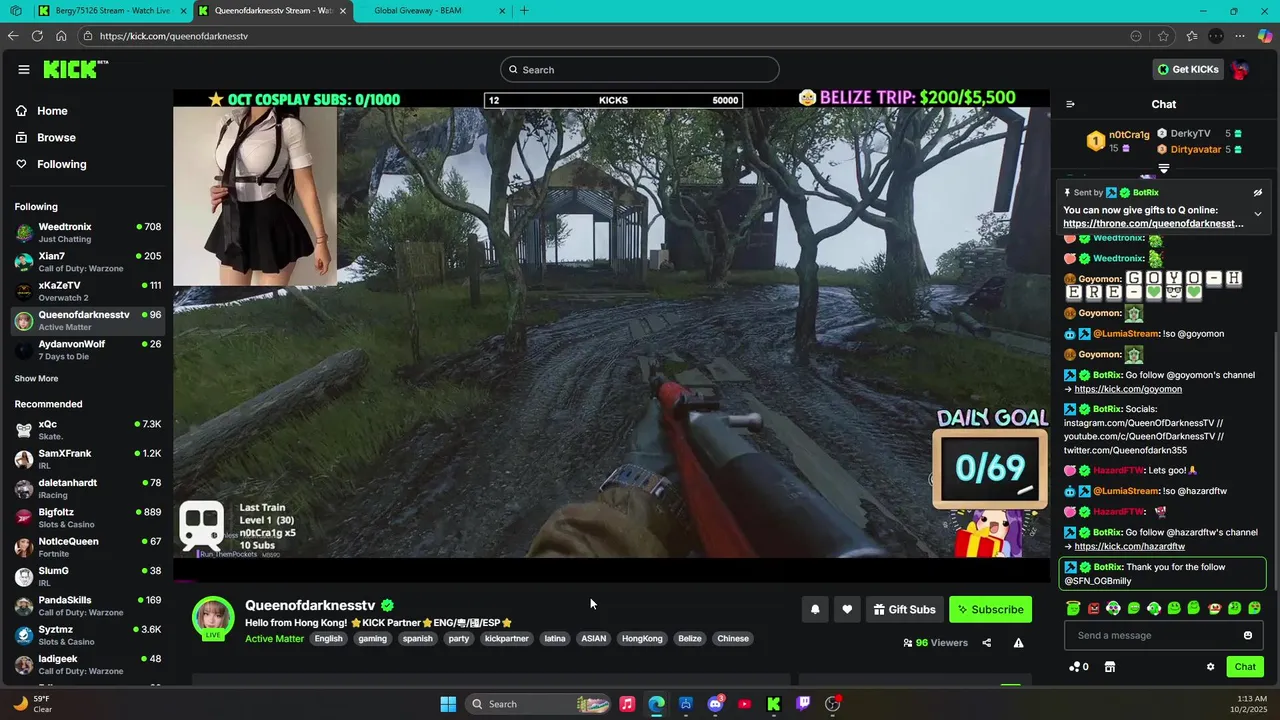
Task: Open chat settings gear icon
Action: click(x=1210, y=667)
